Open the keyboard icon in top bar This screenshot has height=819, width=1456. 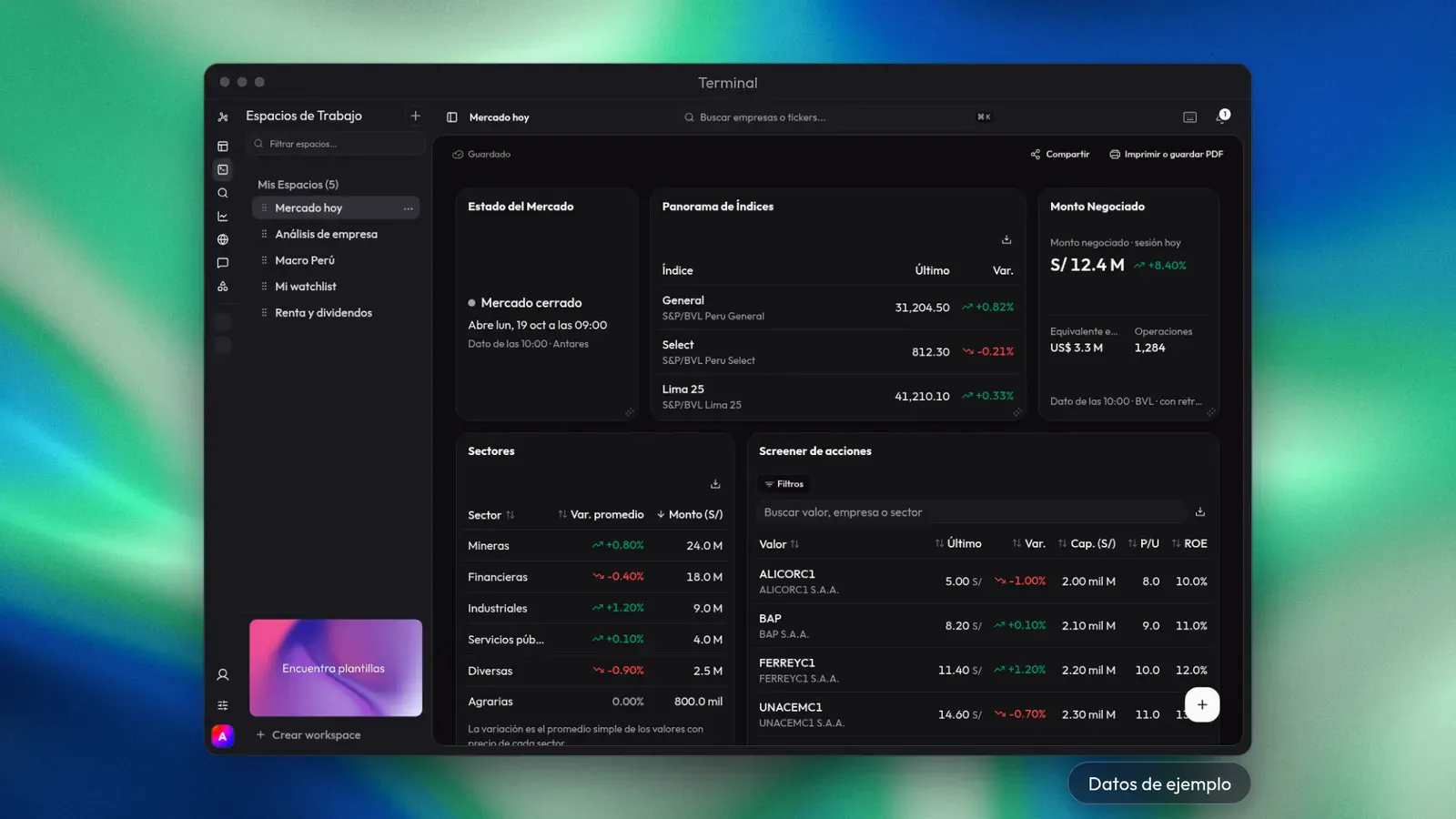coord(1189,117)
